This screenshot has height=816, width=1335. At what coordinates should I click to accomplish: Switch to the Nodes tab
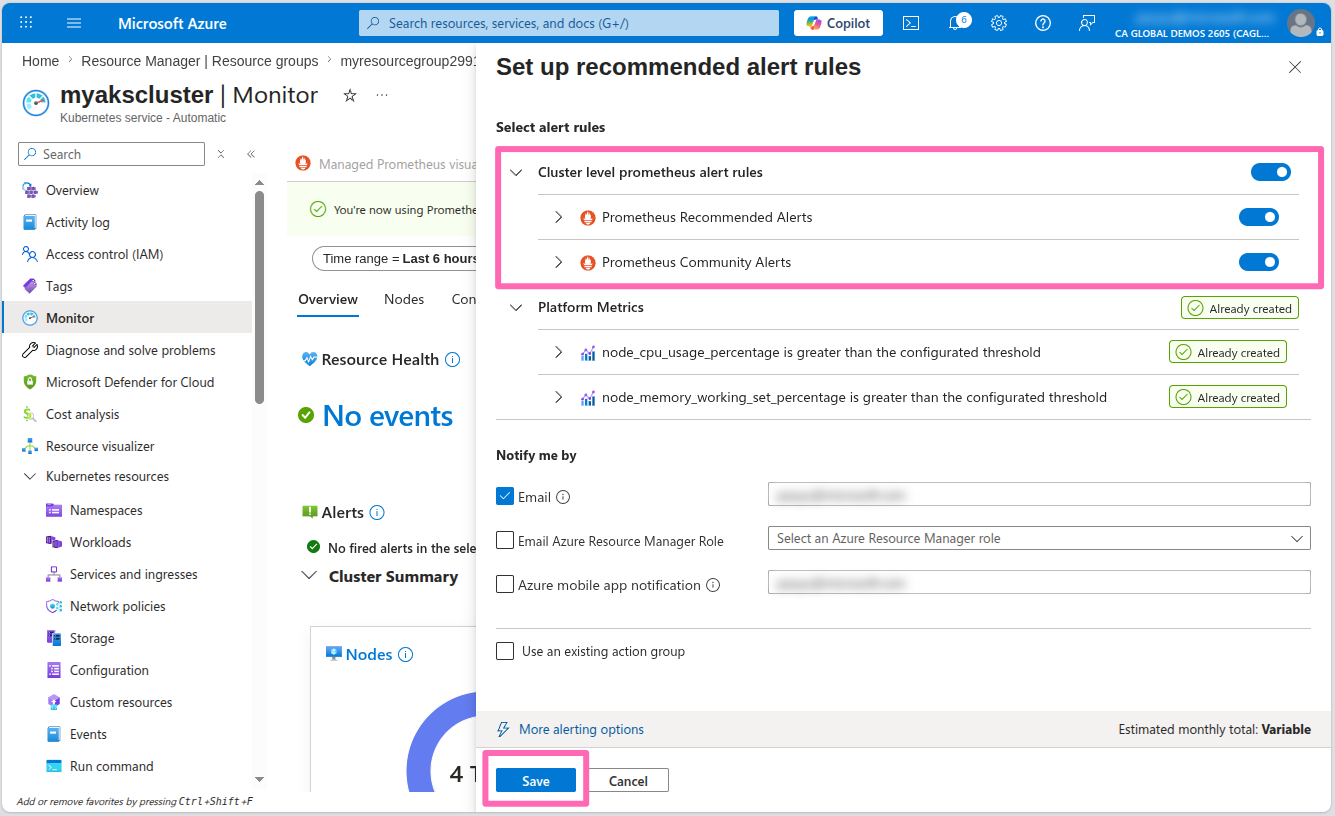coord(404,299)
